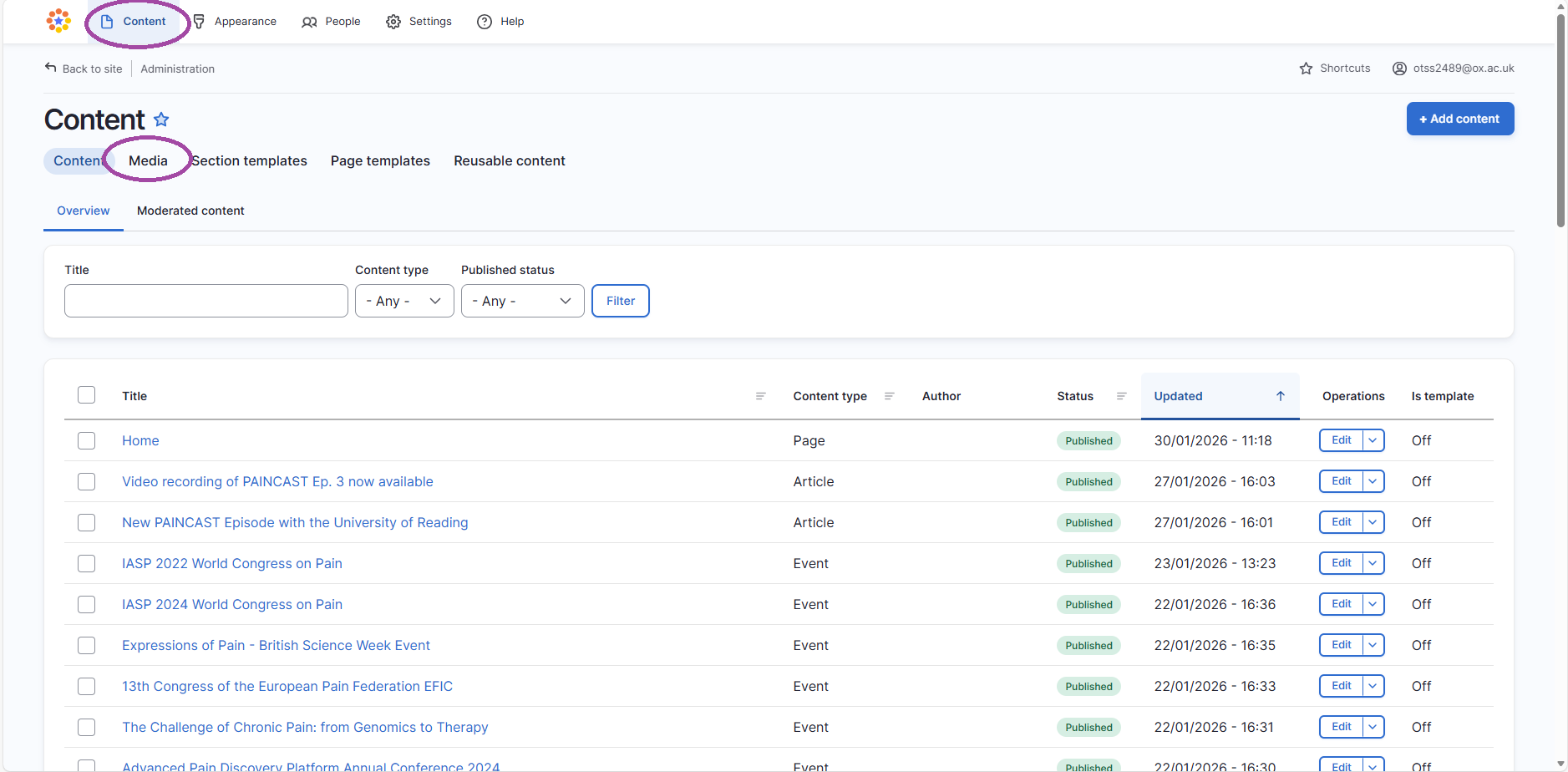Click the sort icon beside Status column
Screen dimensions: 1568x772
pos(1121,396)
